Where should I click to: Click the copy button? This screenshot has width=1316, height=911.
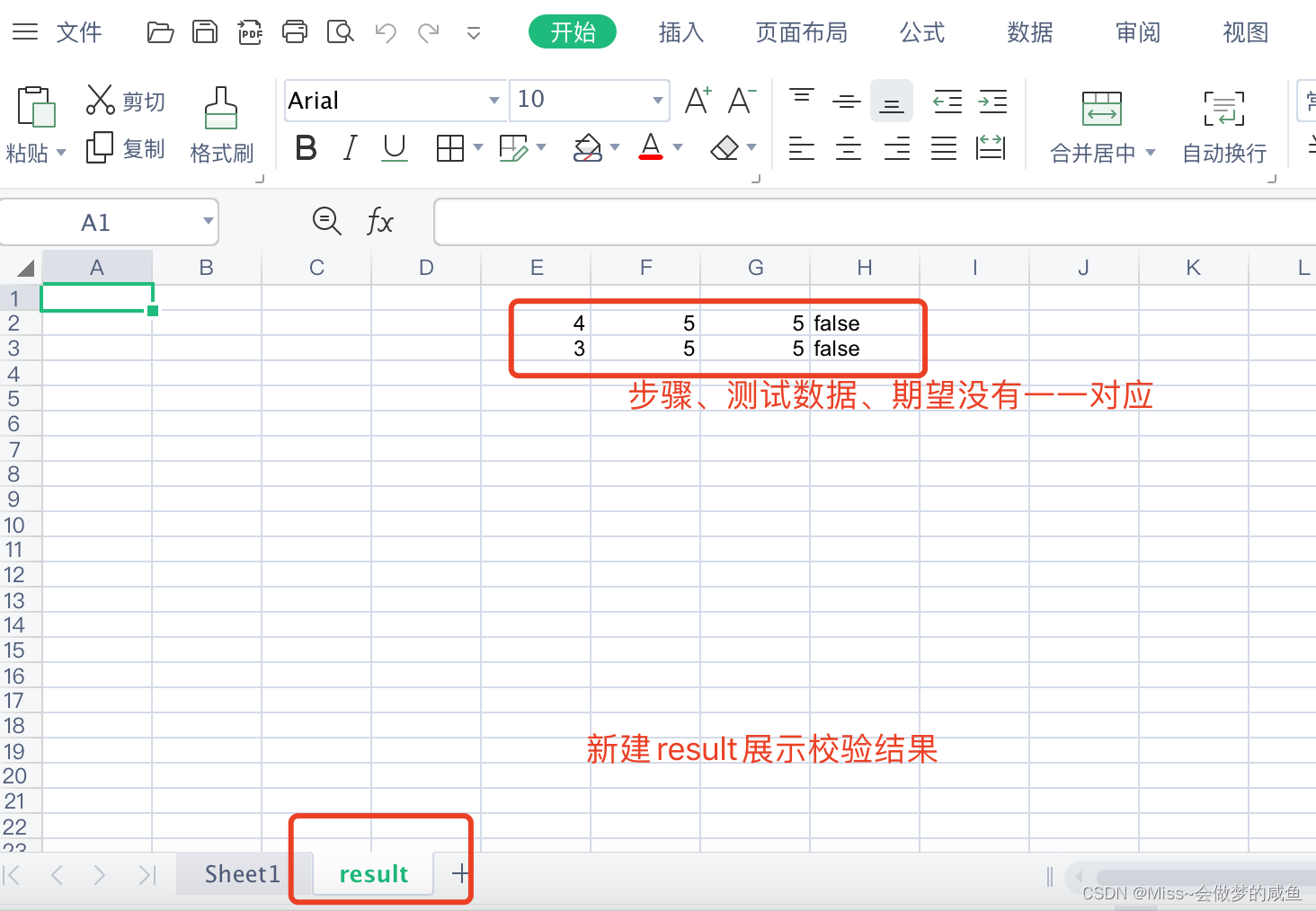tap(126, 148)
